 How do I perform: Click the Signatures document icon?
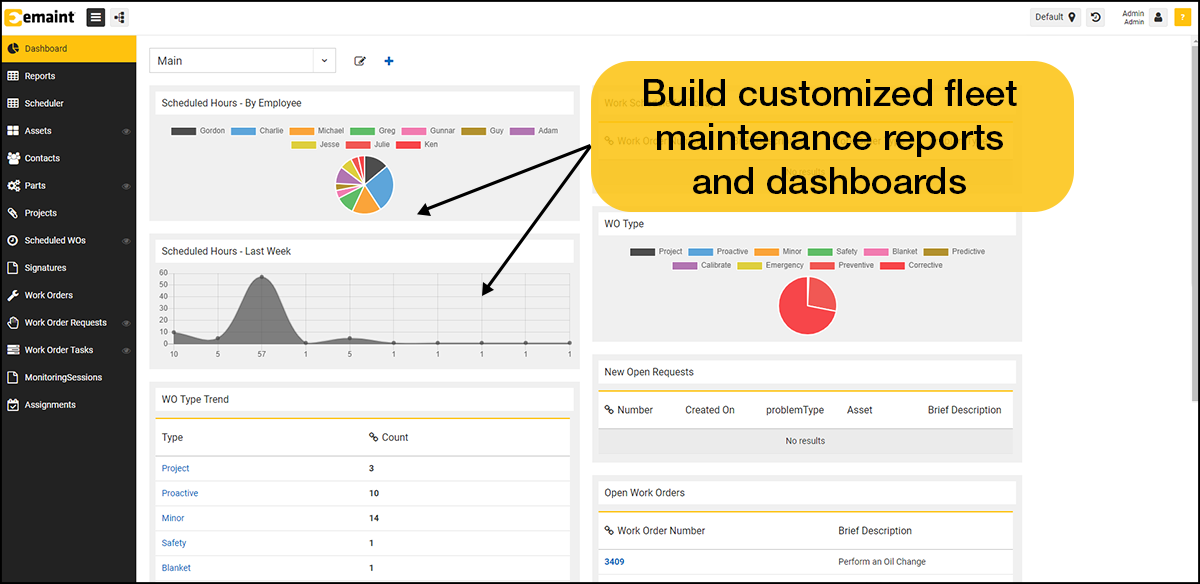point(13,268)
